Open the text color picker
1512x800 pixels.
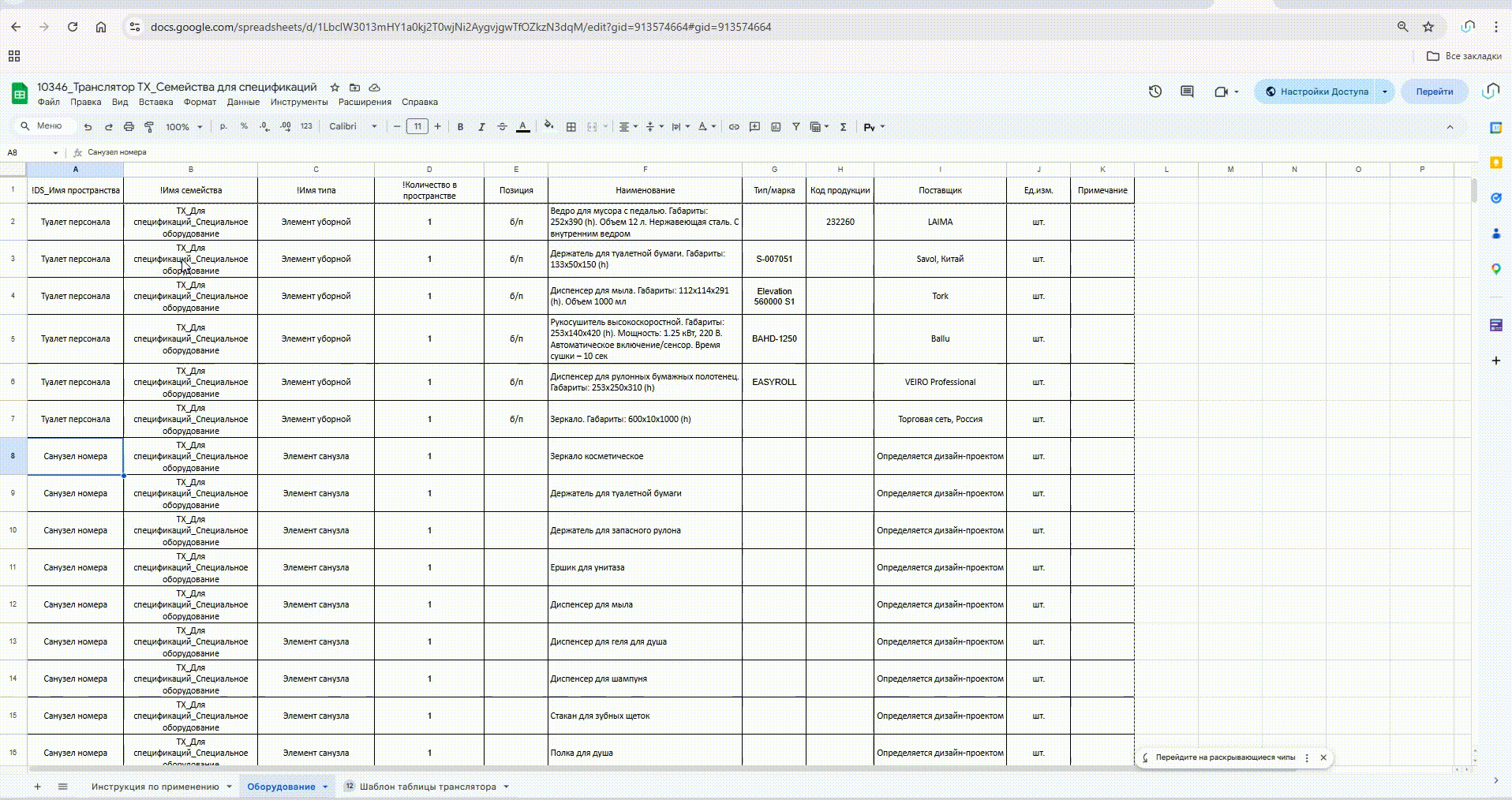point(522,126)
